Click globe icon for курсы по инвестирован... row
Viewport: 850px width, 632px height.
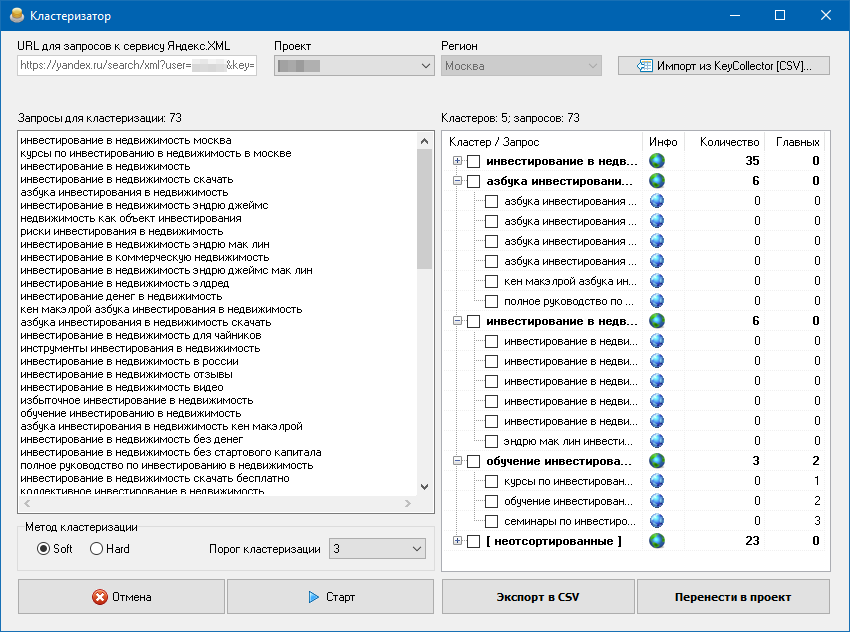(656, 481)
